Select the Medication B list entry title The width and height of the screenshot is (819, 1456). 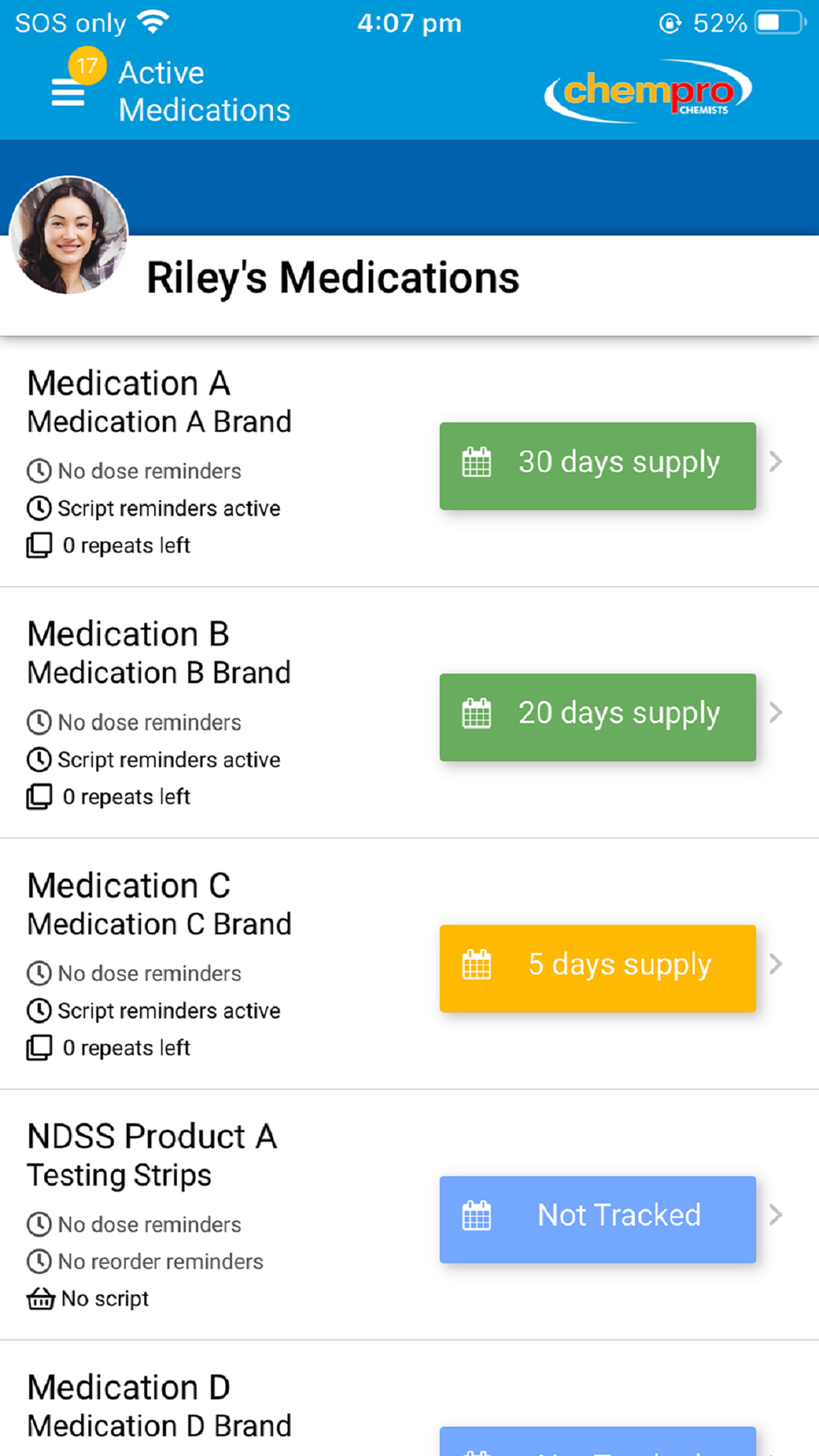(129, 634)
